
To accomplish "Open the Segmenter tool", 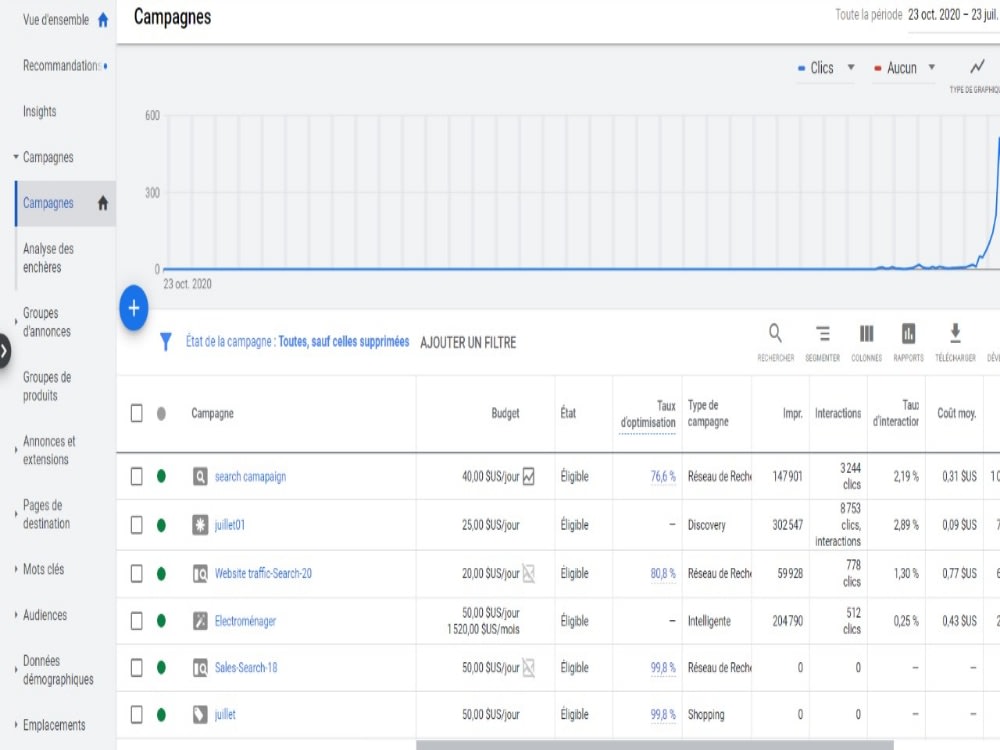I will coord(823,341).
